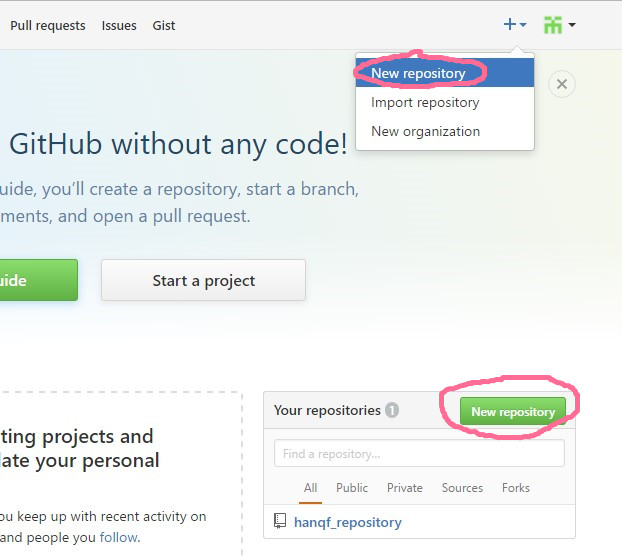Open Gist from the top navigation
This screenshot has width=622, height=556.
pyautogui.click(x=164, y=26)
